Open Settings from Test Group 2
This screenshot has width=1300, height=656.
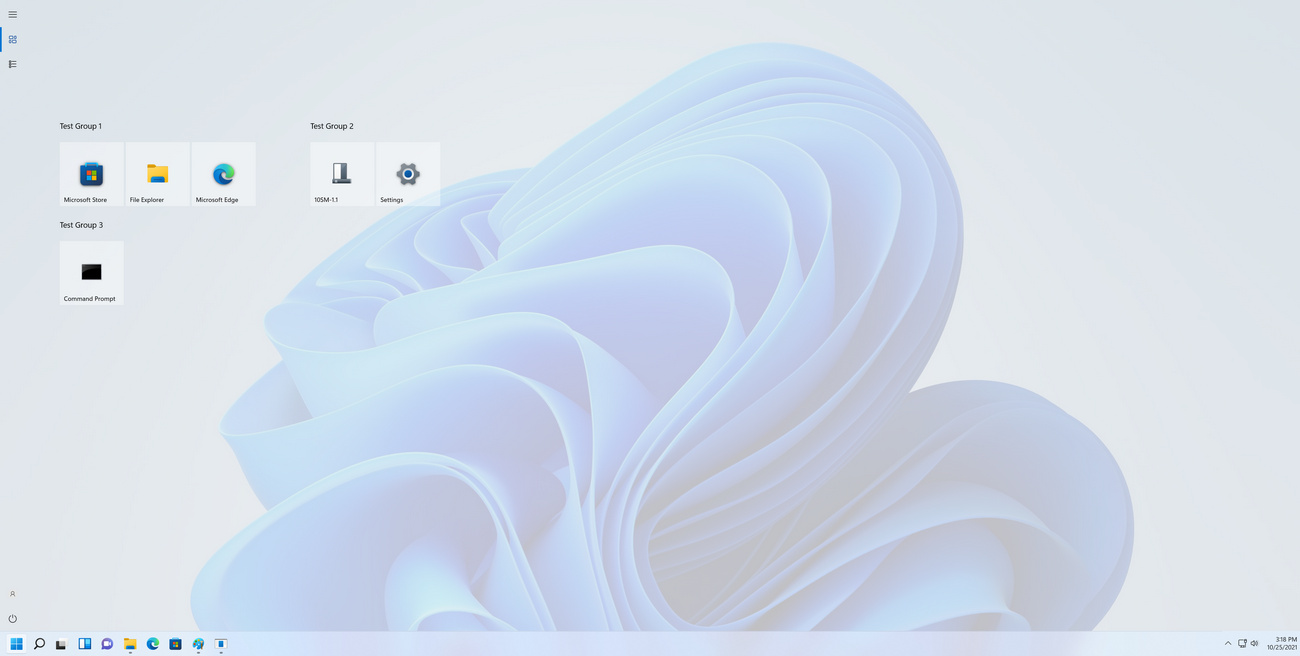coord(407,173)
